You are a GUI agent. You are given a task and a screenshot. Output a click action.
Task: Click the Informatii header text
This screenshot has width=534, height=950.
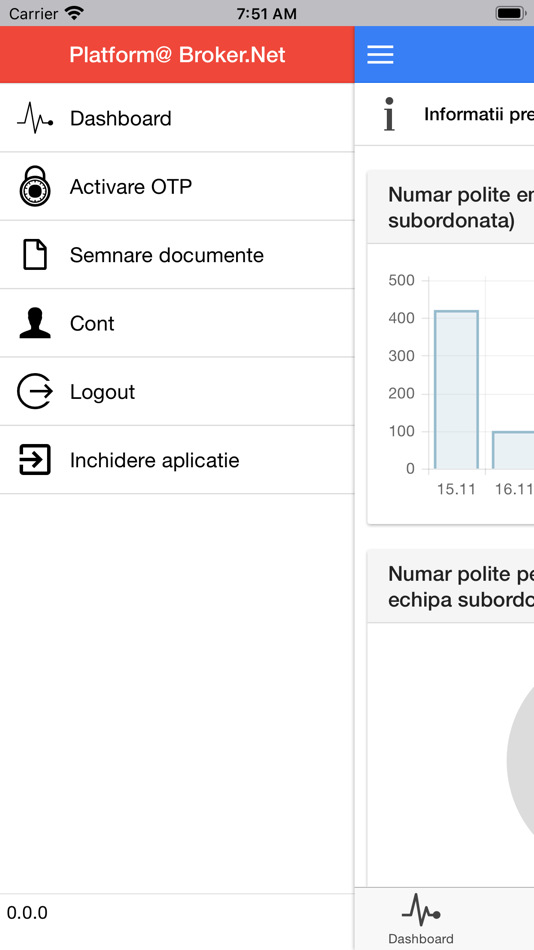click(479, 114)
